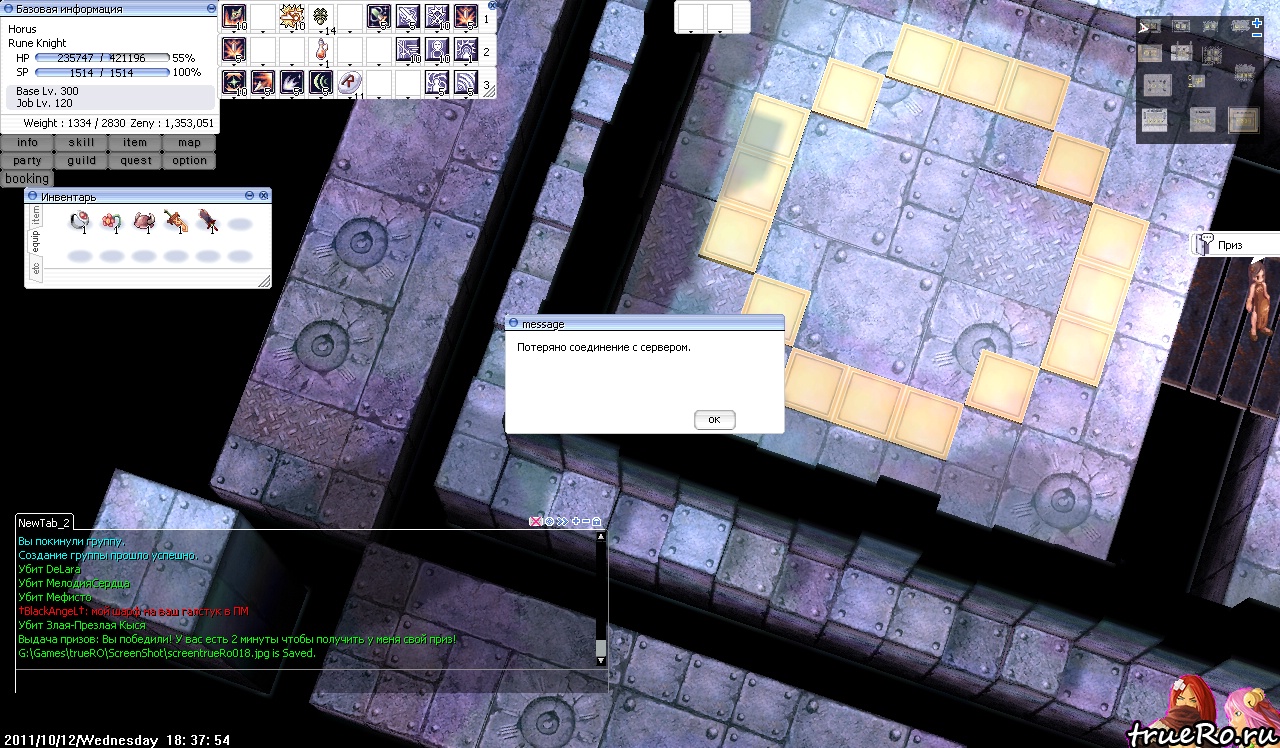Open the skill window button
This screenshot has width=1280, height=748.
[81, 143]
